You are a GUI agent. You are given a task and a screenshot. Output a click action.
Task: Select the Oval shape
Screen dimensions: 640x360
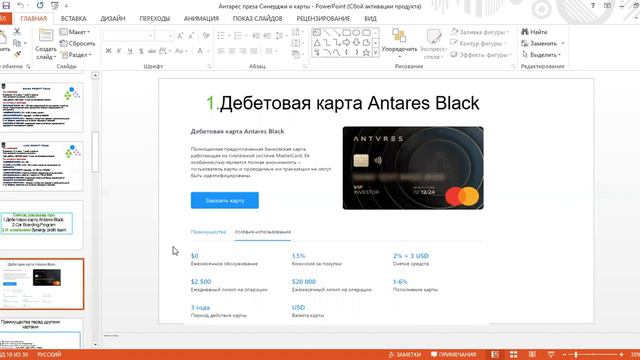(x=356, y=33)
